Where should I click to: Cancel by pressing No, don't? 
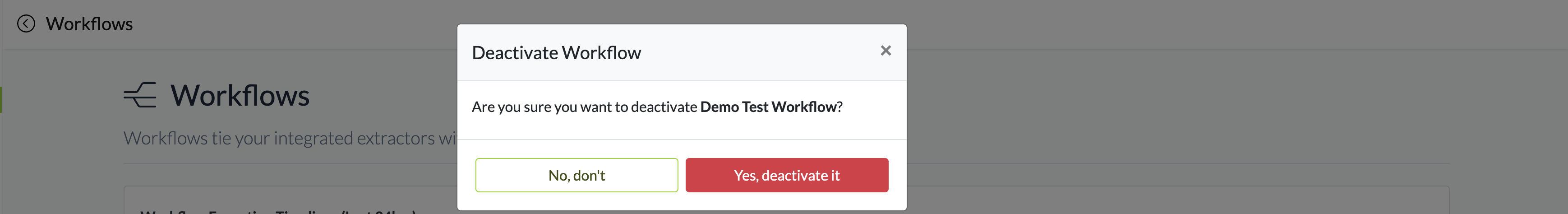(x=576, y=176)
